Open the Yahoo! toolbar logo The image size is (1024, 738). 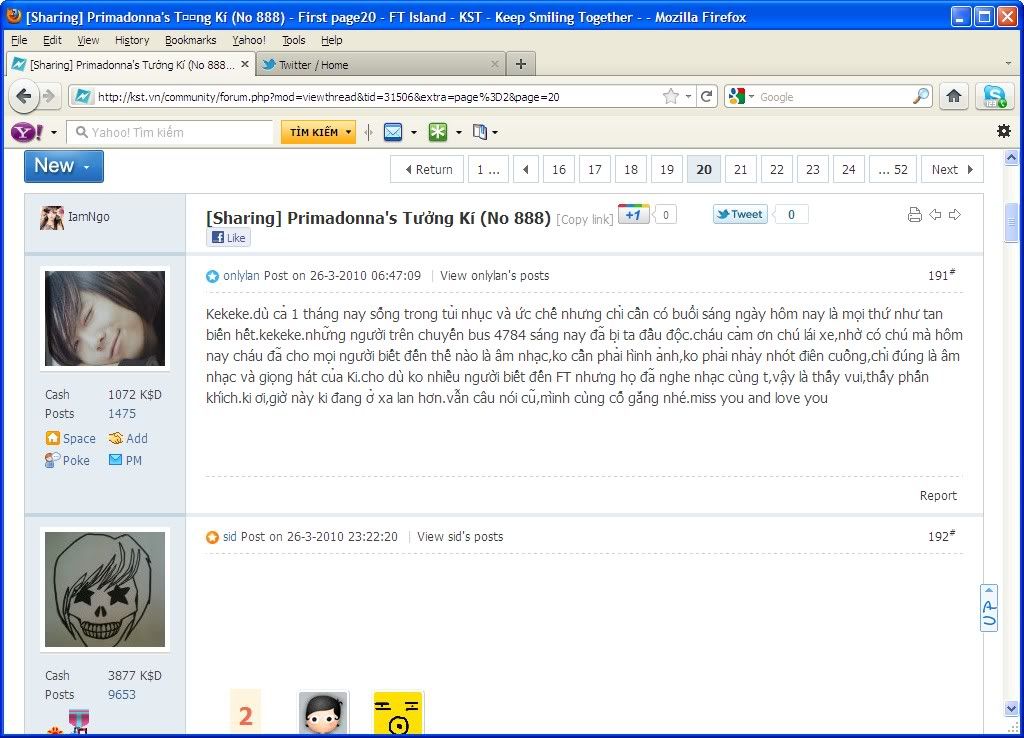27,133
